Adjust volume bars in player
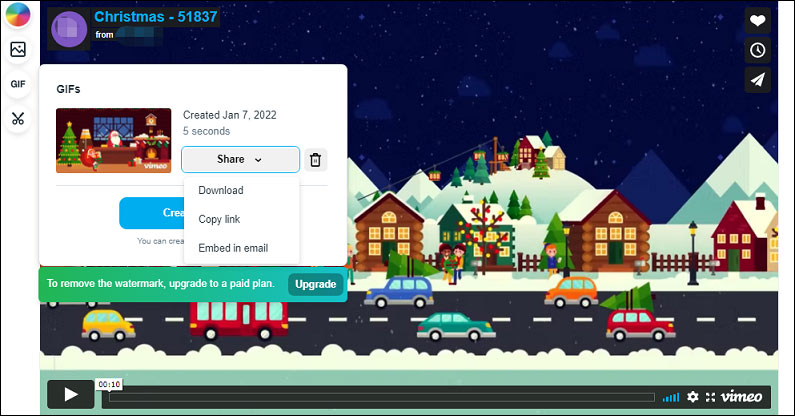795x416 pixels. coord(671,397)
